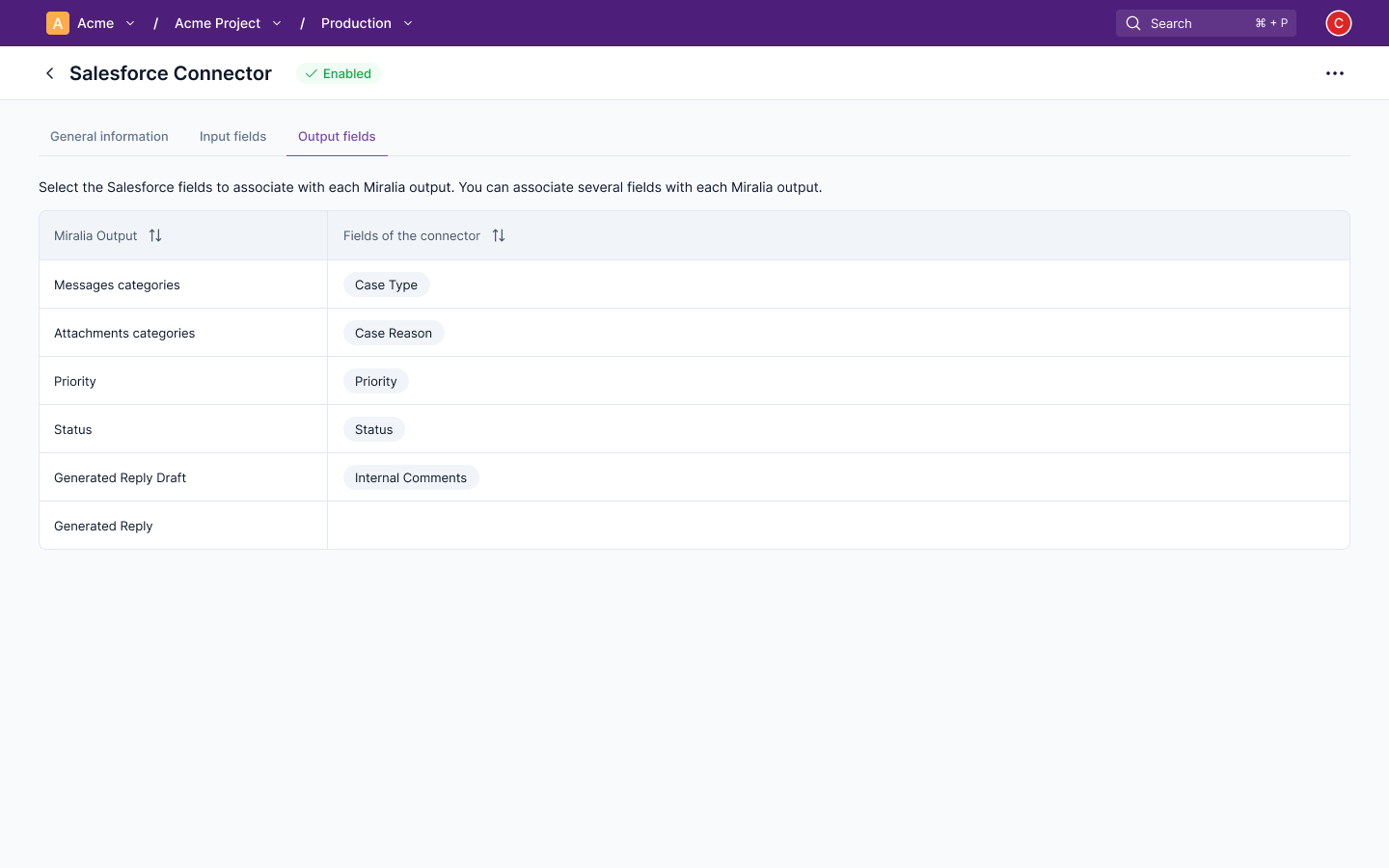
Task: Click the Fields of the connector header text
Action: point(412,235)
